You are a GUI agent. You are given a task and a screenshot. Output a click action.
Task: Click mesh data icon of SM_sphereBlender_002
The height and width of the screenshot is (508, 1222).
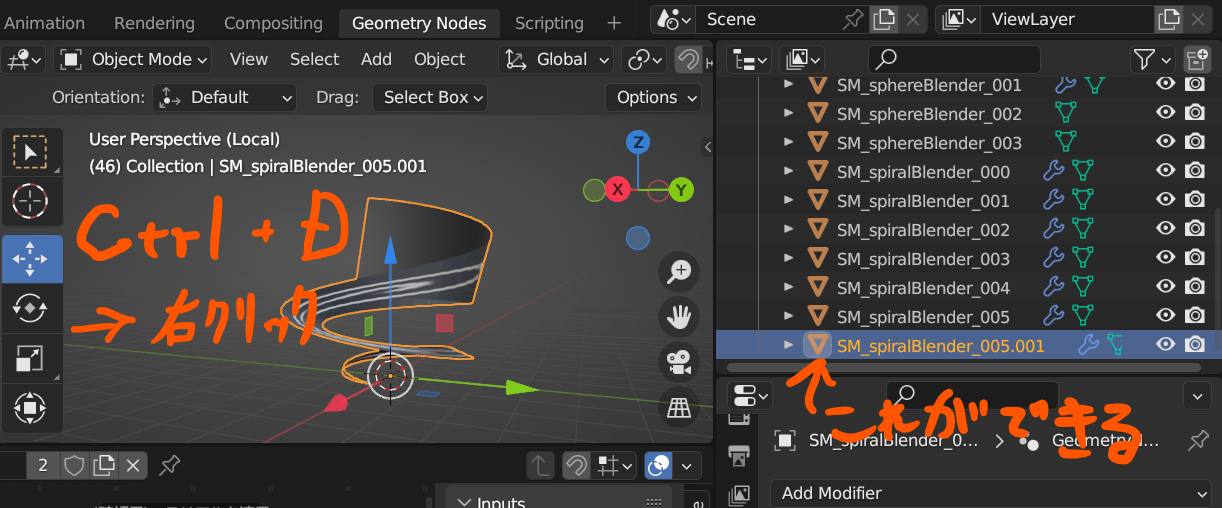(1066, 114)
